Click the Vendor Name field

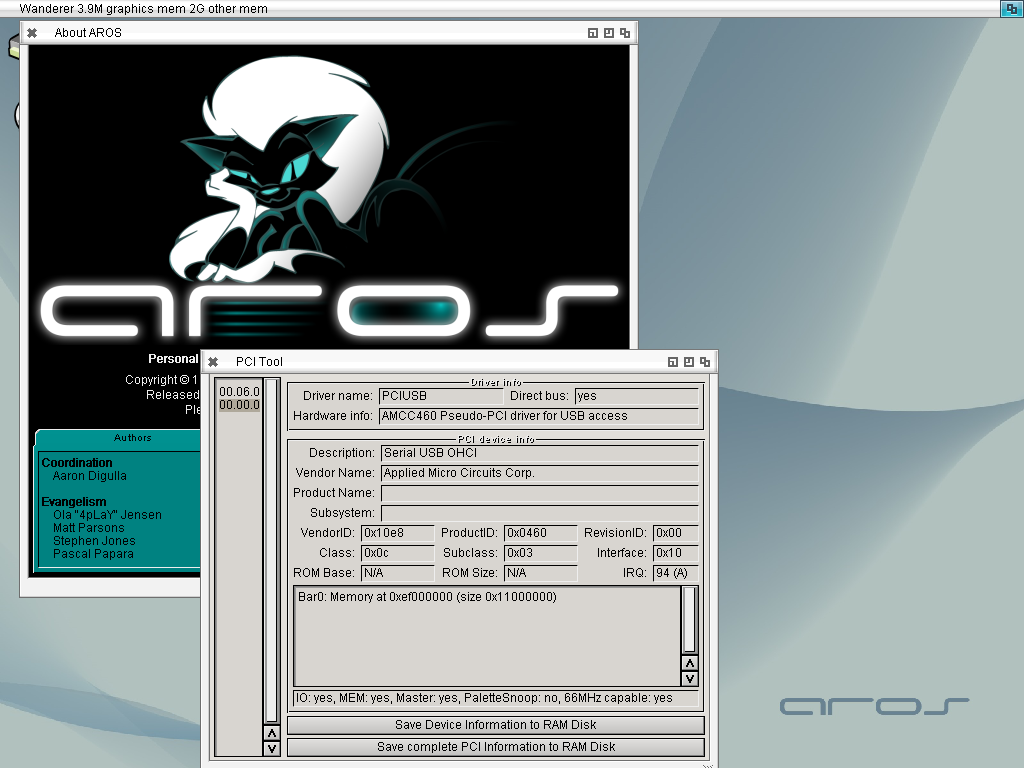[x=540, y=473]
